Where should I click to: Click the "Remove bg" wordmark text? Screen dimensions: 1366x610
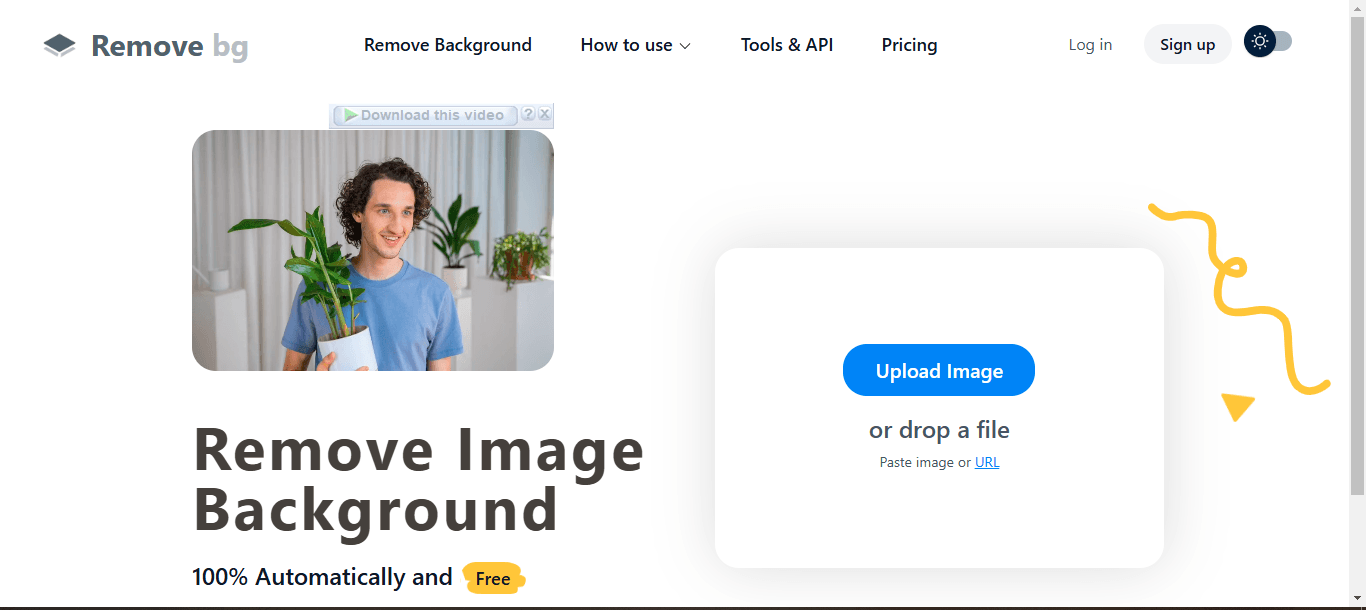coord(168,46)
